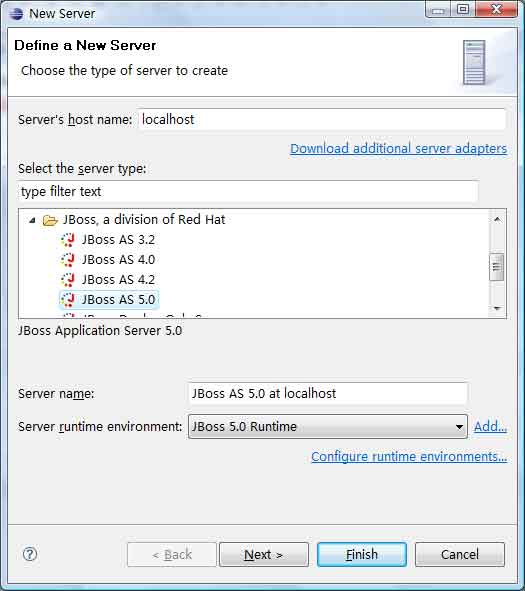Click Download additional server adapters link
This screenshot has height=591, width=525.
tap(398, 149)
